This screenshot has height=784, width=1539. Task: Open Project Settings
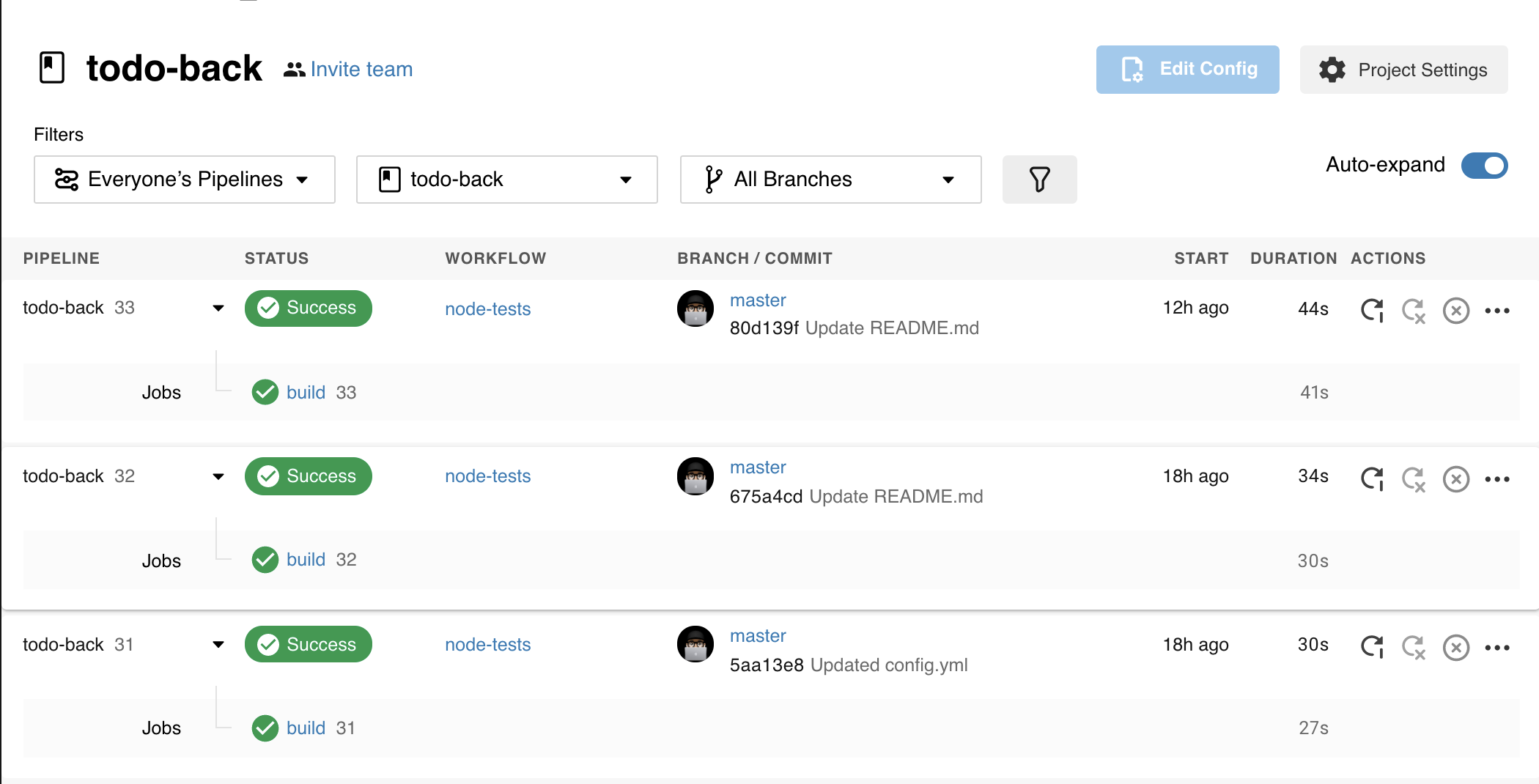(1403, 70)
